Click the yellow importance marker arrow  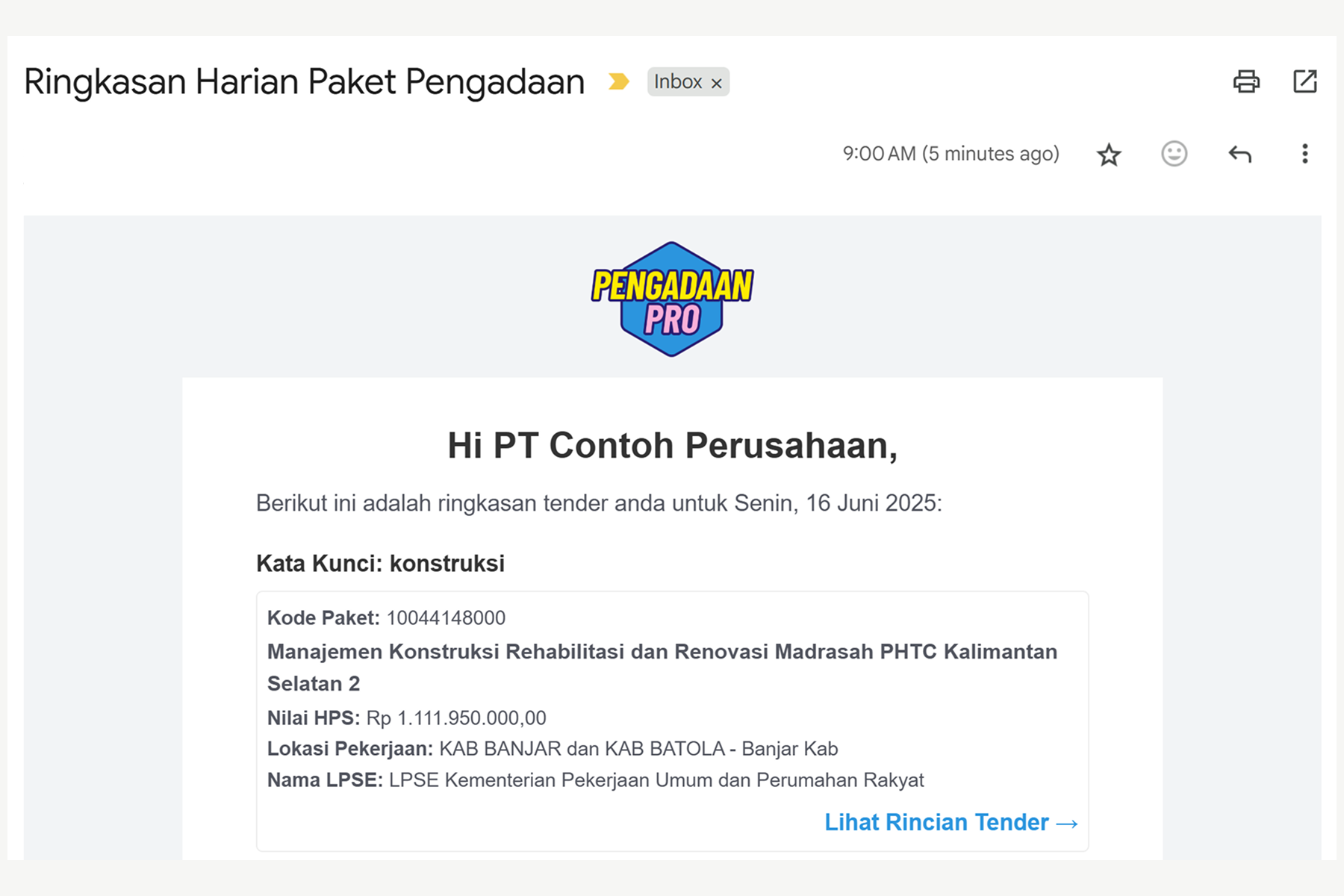point(618,81)
